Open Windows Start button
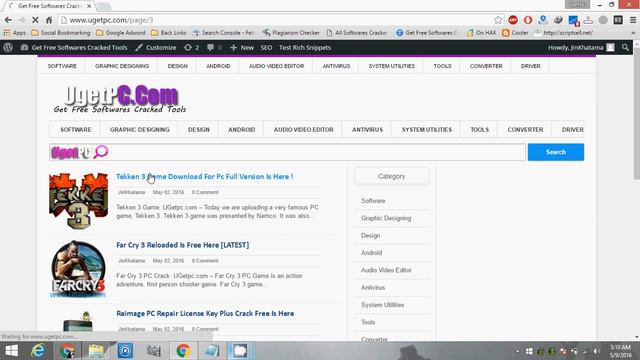 [x=11, y=351]
